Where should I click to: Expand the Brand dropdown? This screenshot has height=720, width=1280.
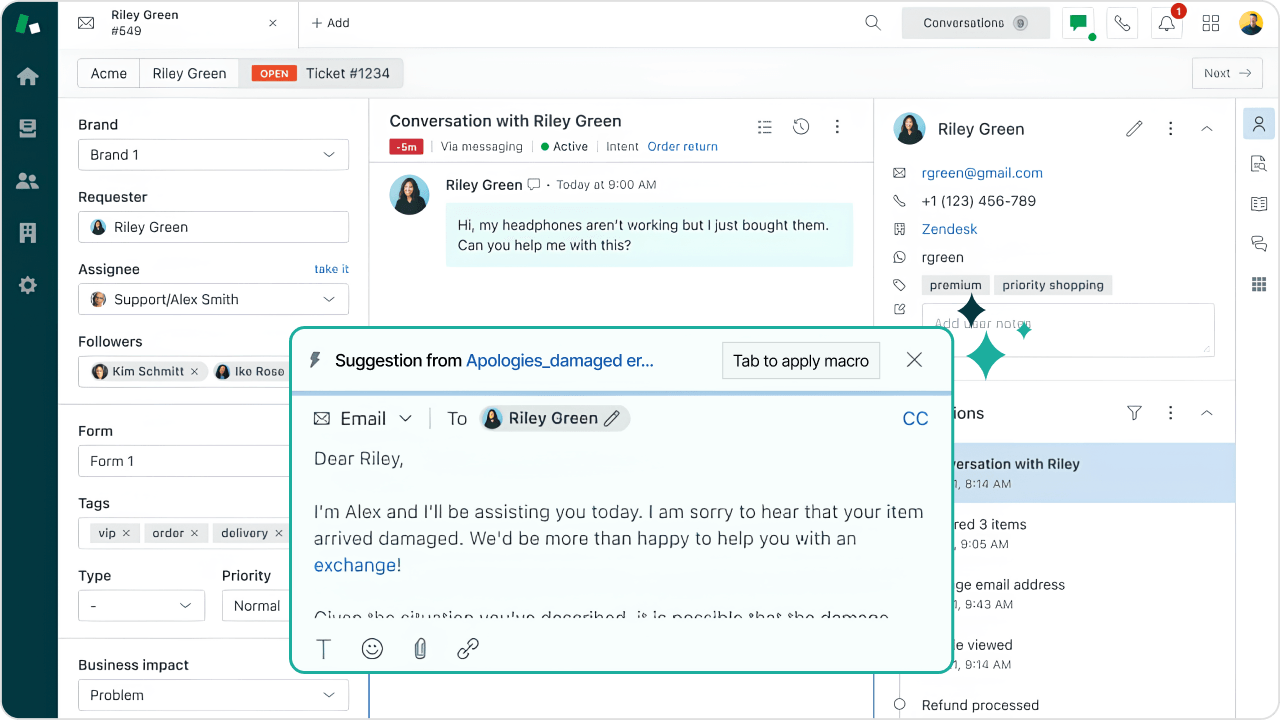click(213, 155)
